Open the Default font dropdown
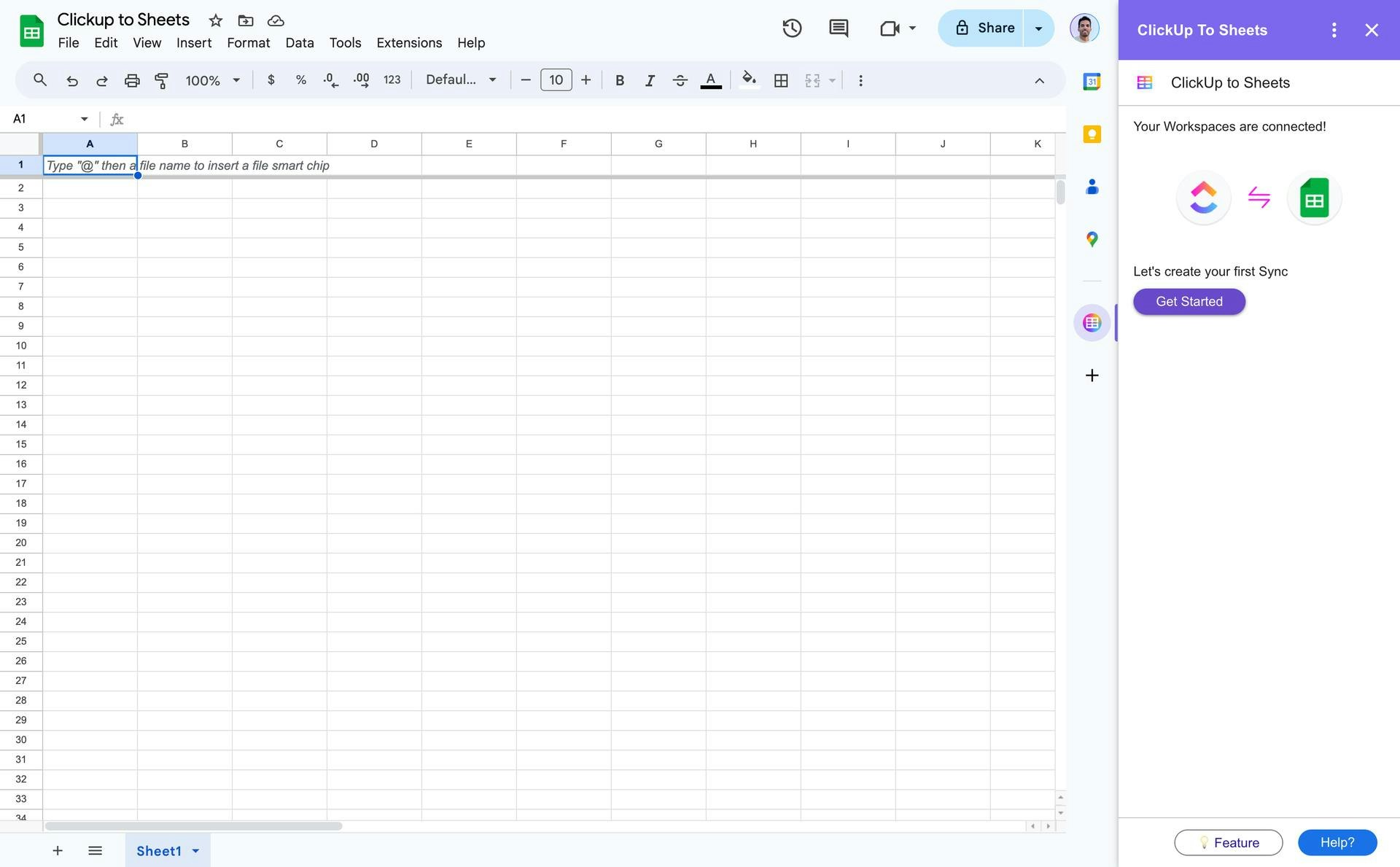Viewport: 1400px width, 867px height. (x=461, y=80)
